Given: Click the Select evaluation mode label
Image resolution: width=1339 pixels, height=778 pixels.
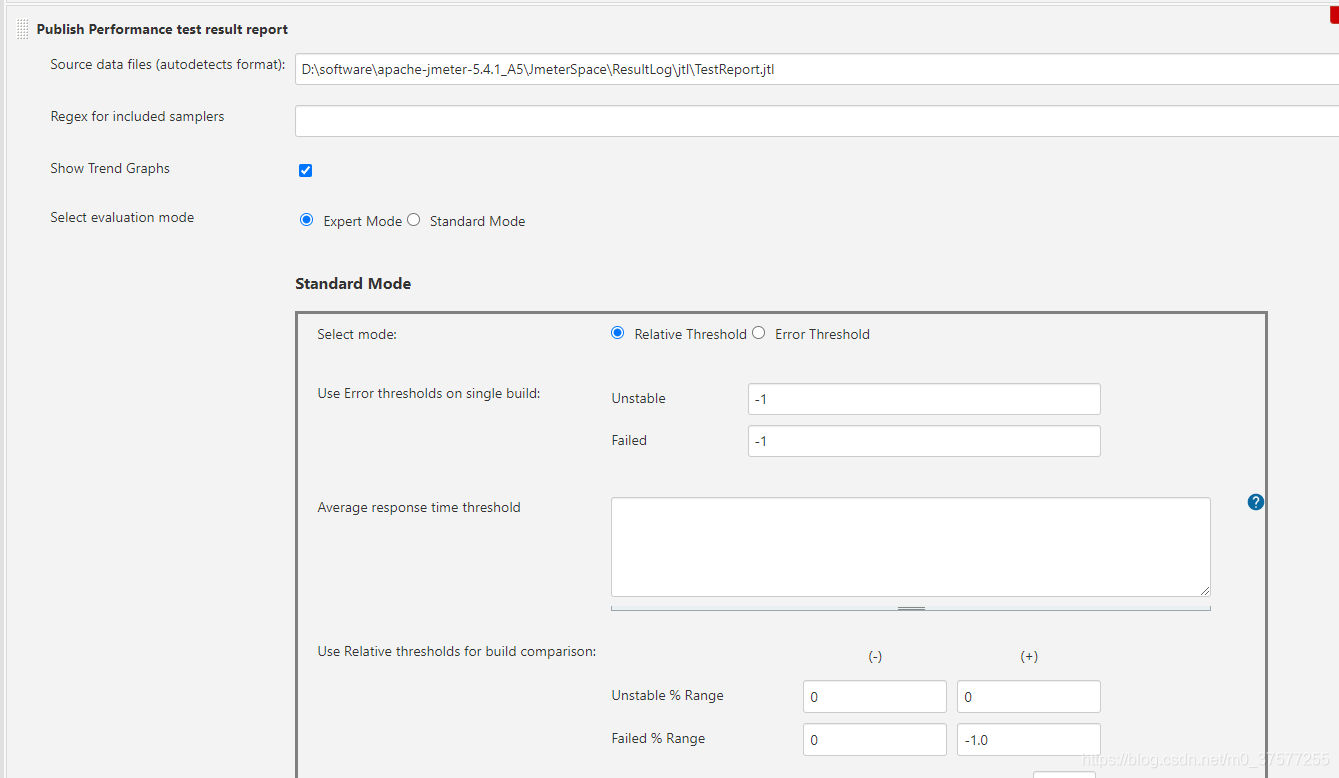Looking at the screenshot, I should 122,217.
